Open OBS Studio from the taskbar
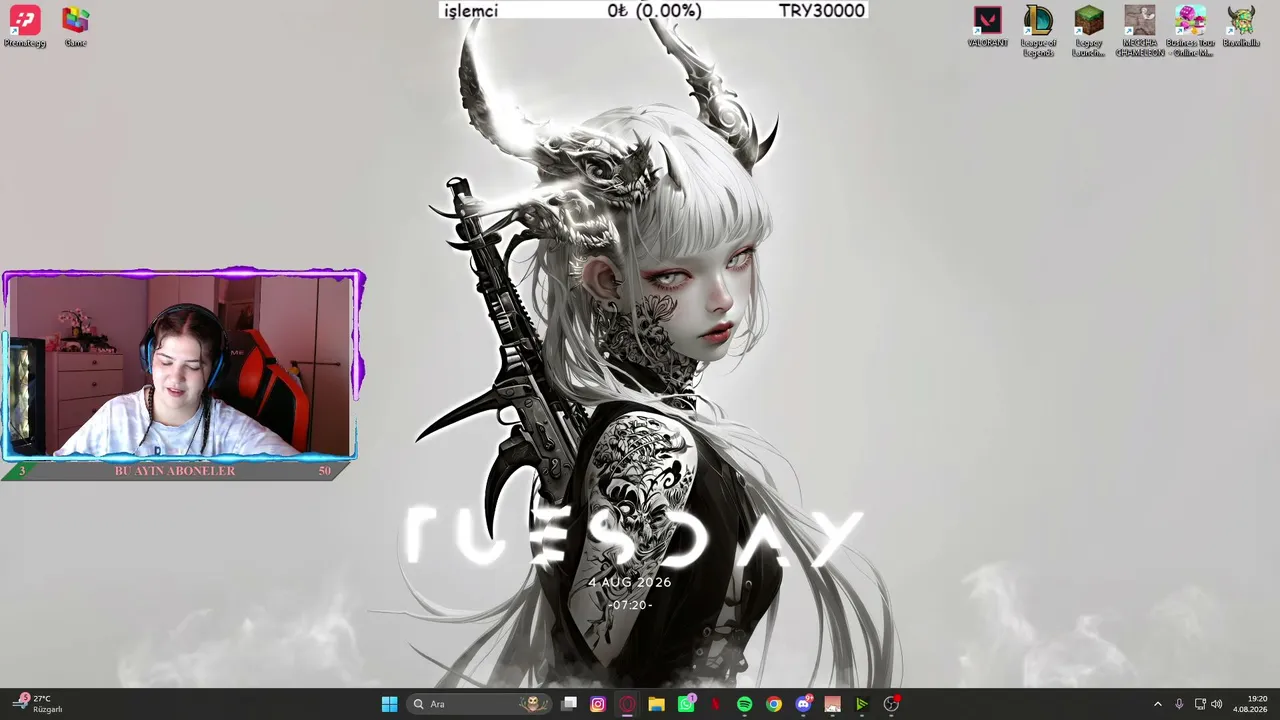This screenshot has height=720, width=1280. [891, 704]
